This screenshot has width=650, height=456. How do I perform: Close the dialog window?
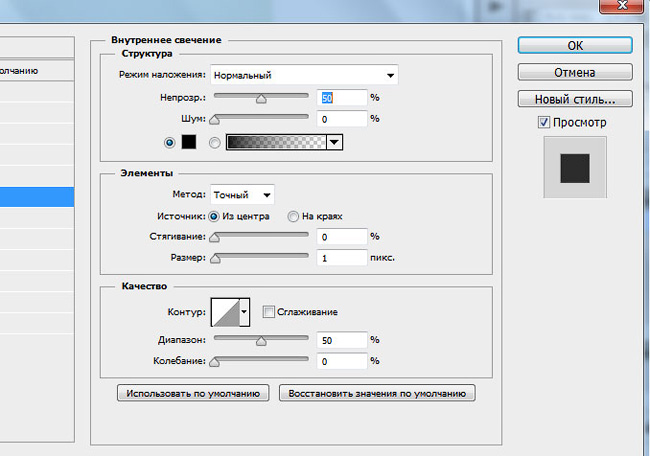click(621, 6)
